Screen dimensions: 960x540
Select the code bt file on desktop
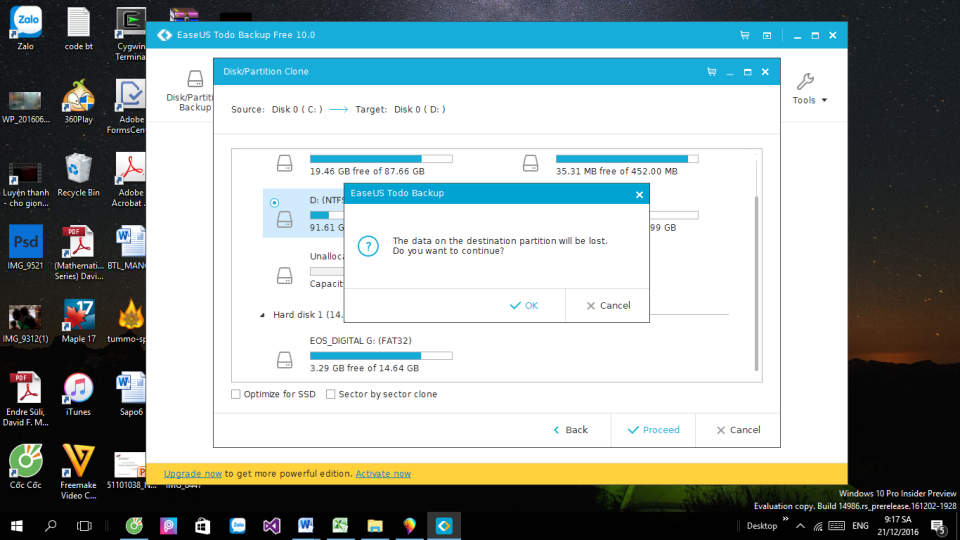click(x=78, y=28)
